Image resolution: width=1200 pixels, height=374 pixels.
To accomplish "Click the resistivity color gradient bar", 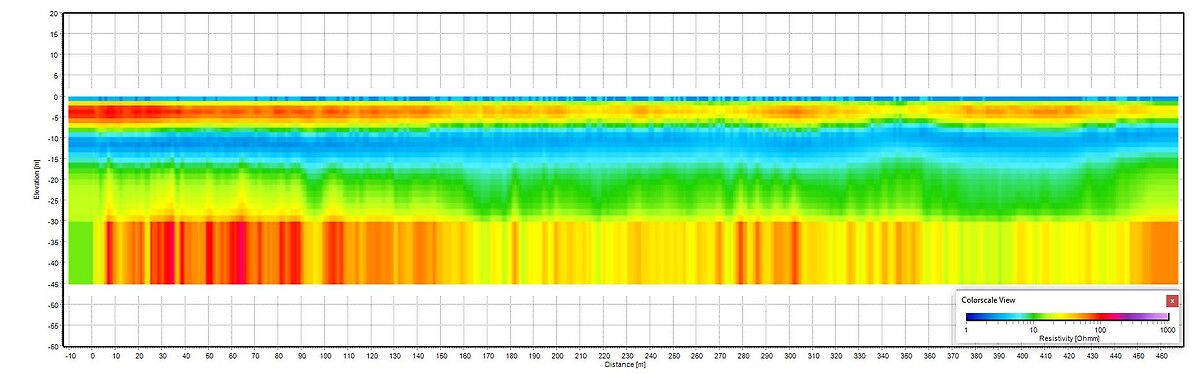I will (x=1068, y=316).
